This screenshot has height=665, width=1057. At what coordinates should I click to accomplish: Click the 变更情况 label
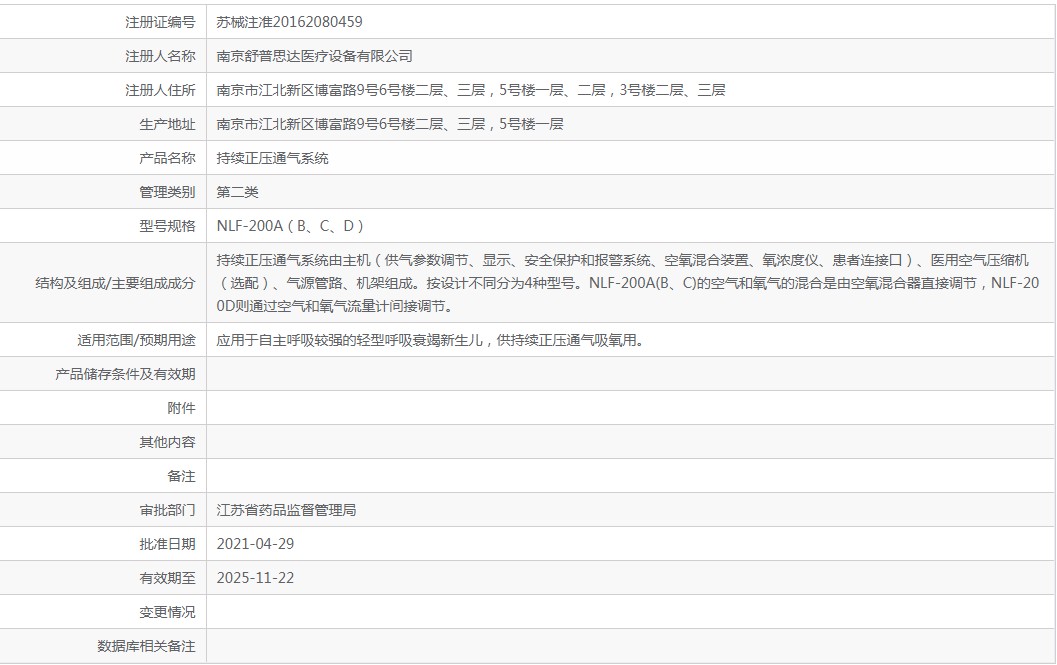tap(167, 612)
